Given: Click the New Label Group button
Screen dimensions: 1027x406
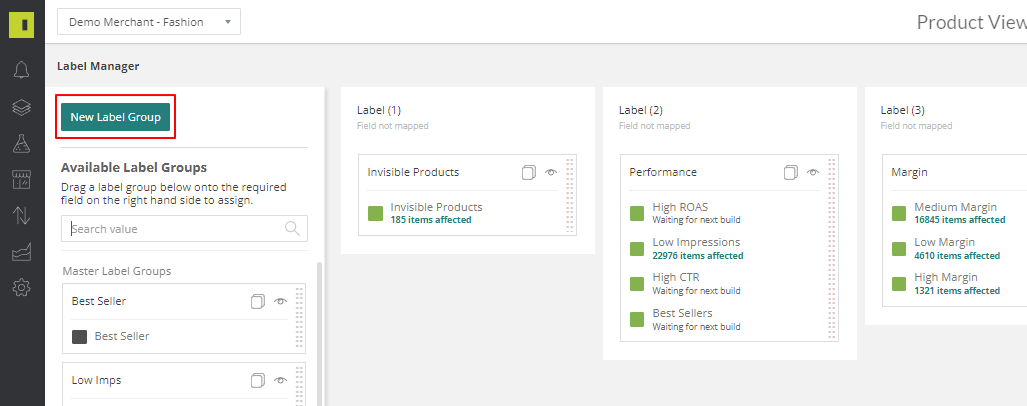Looking at the screenshot, I should (x=115, y=117).
